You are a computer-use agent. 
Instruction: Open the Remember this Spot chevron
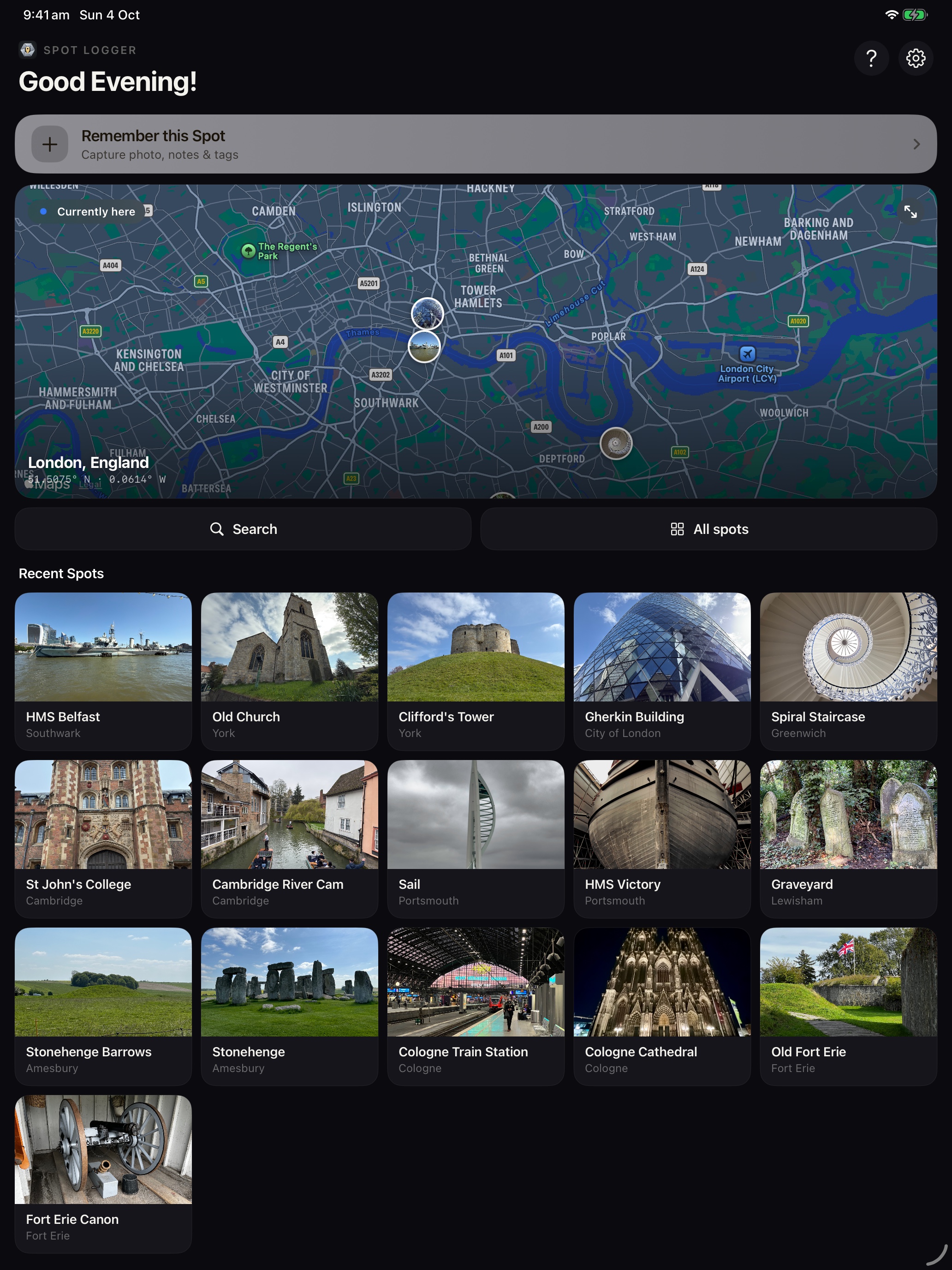(x=916, y=144)
